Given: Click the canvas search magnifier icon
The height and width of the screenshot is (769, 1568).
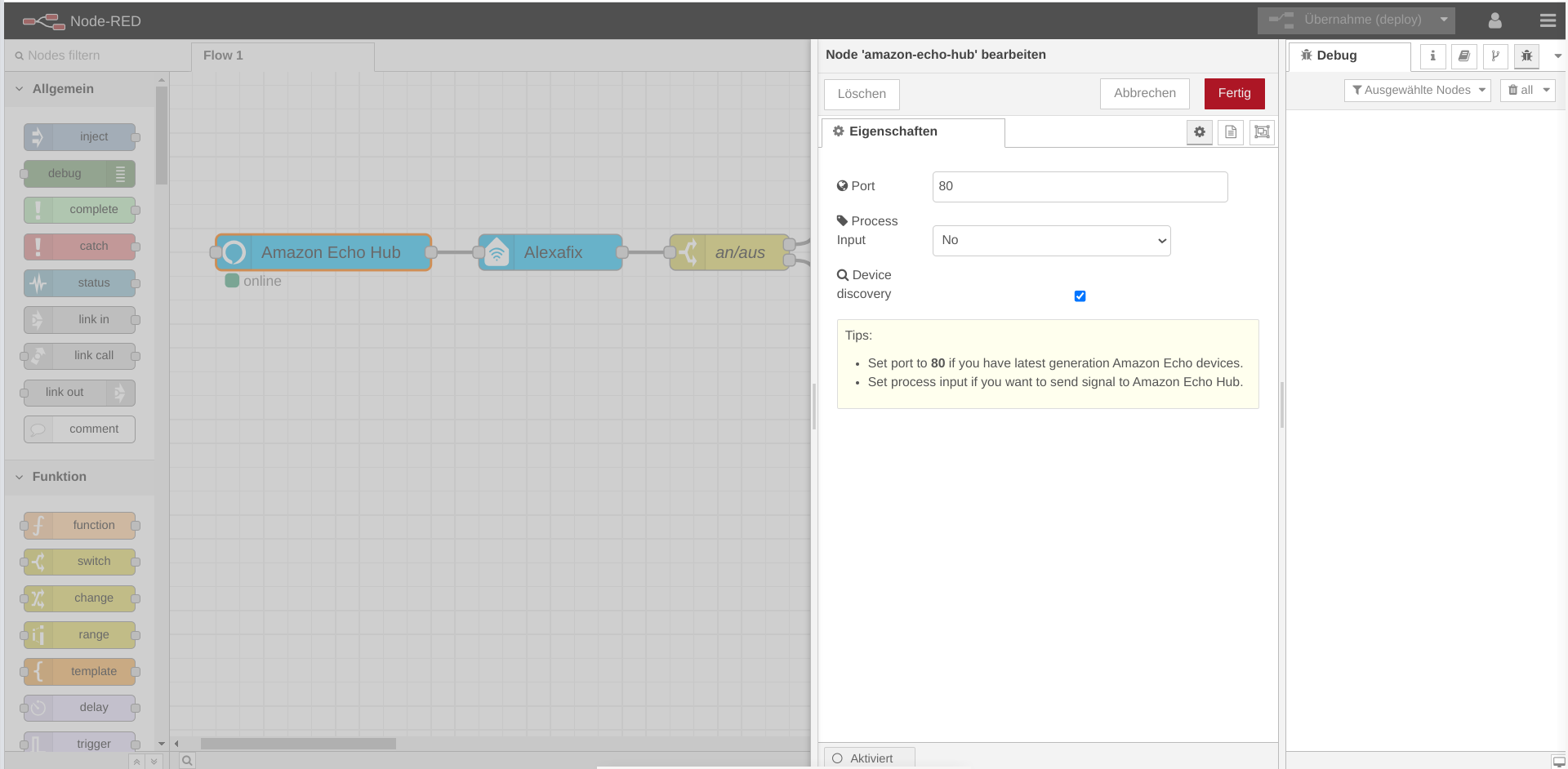Looking at the screenshot, I should click(x=187, y=761).
